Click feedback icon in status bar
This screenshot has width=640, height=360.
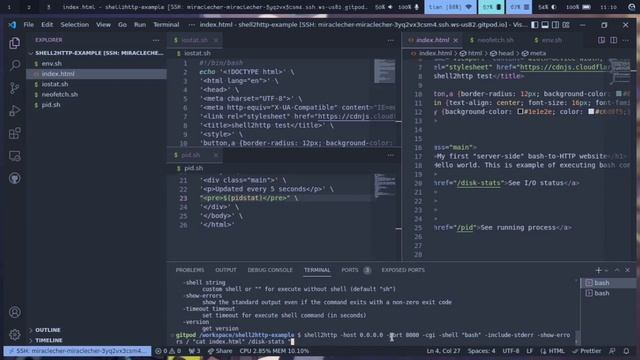(x=612, y=351)
